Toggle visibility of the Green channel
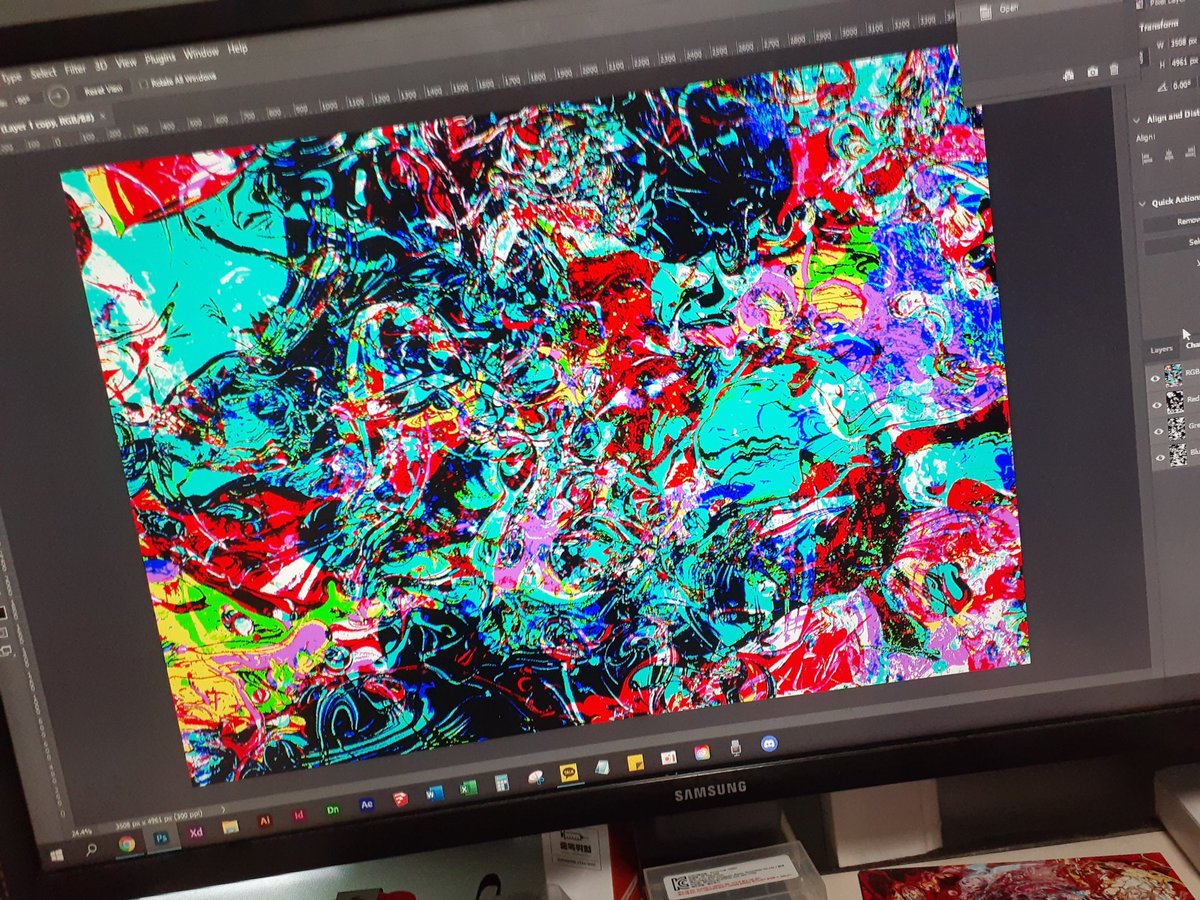This screenshot has width=1200, height=900. 1158,432
